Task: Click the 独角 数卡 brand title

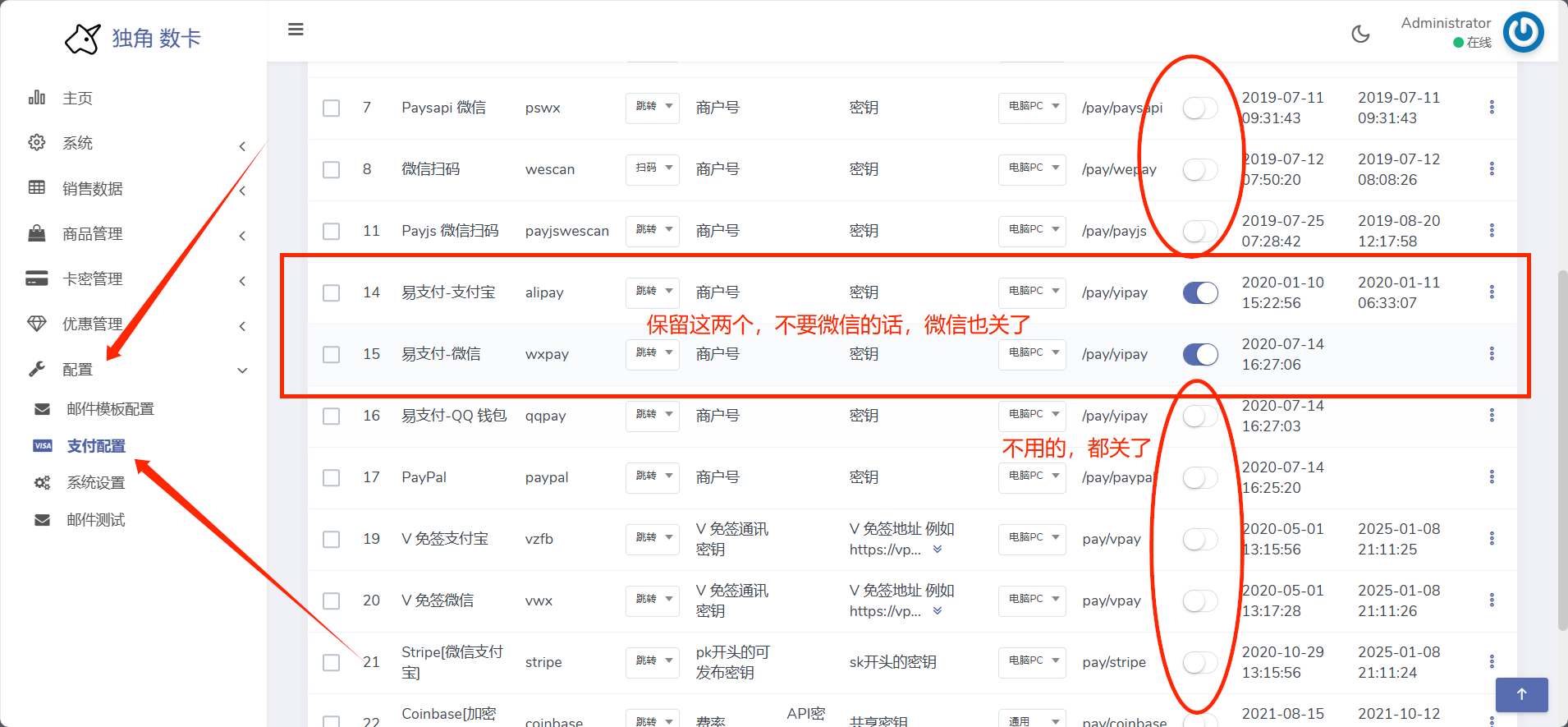Action: [x=156, y=39]
